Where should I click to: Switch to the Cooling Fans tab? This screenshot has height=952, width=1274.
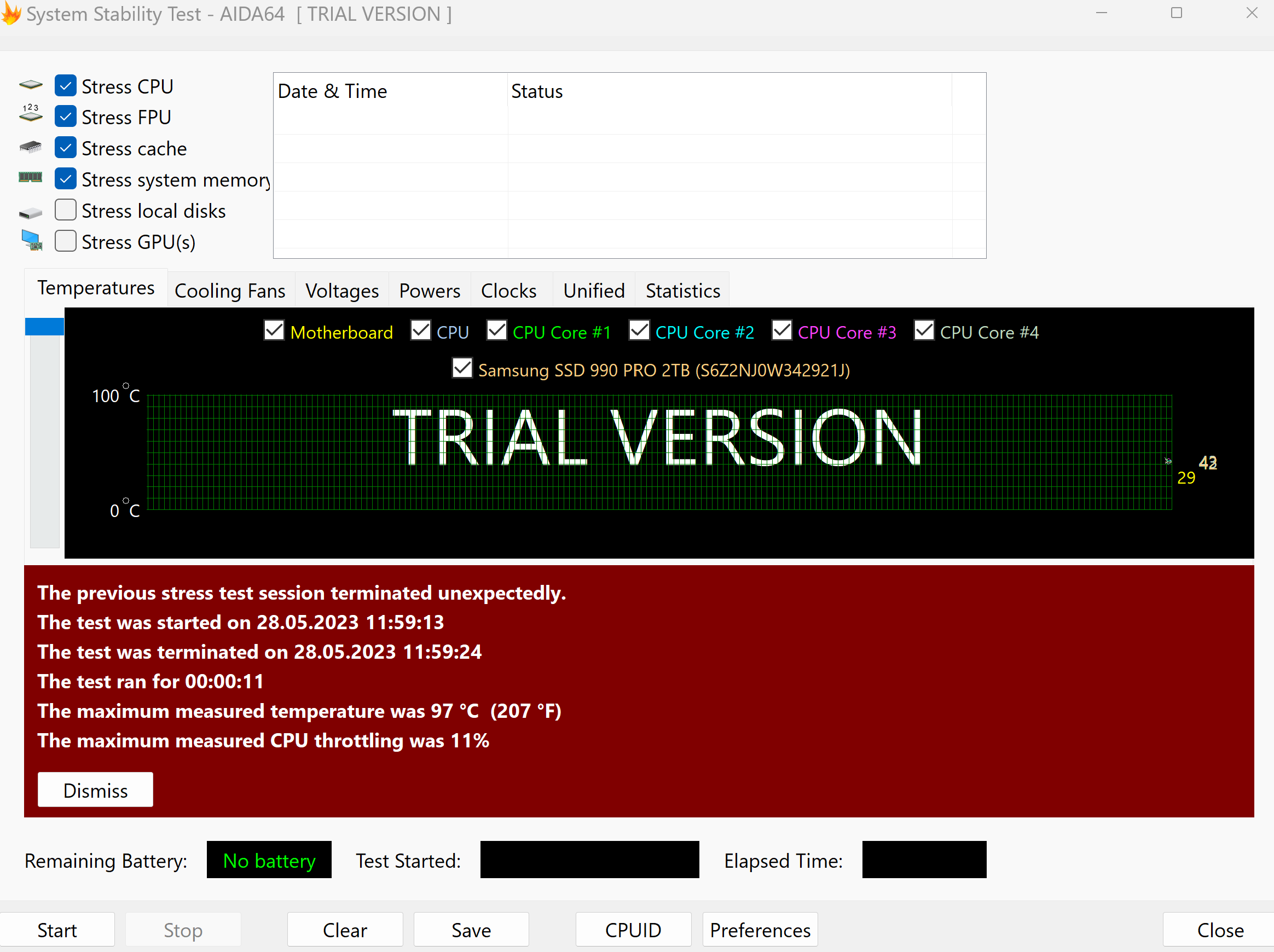(230, 291)
